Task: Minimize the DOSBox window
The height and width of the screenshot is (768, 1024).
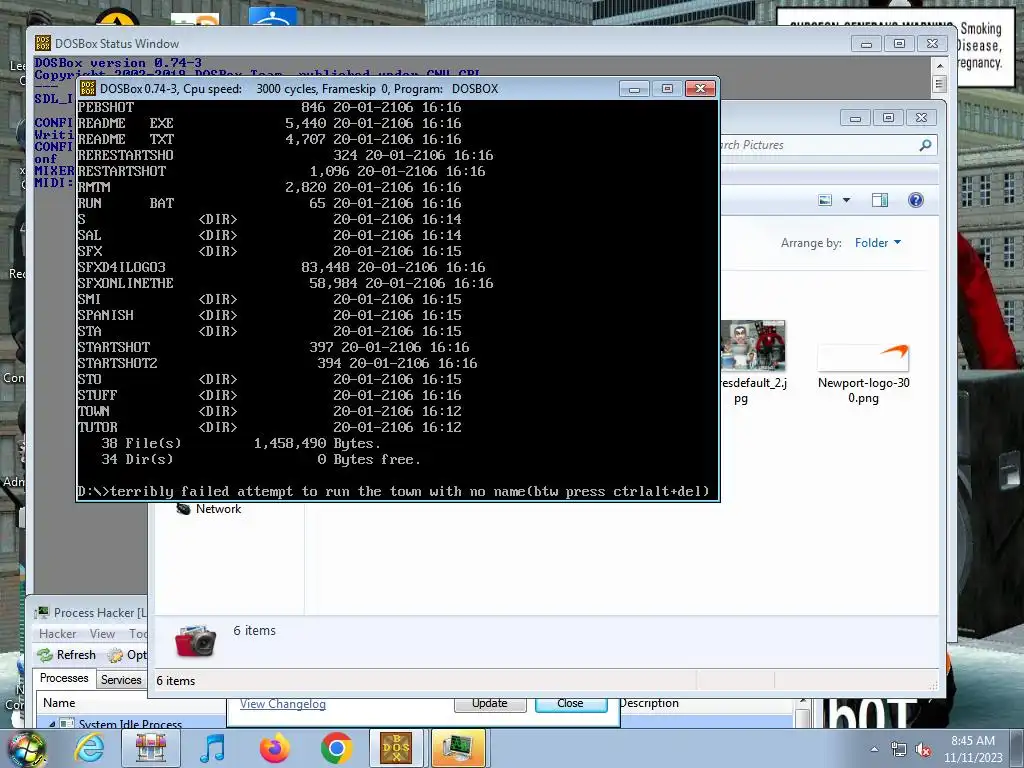Action: point(634,89)
